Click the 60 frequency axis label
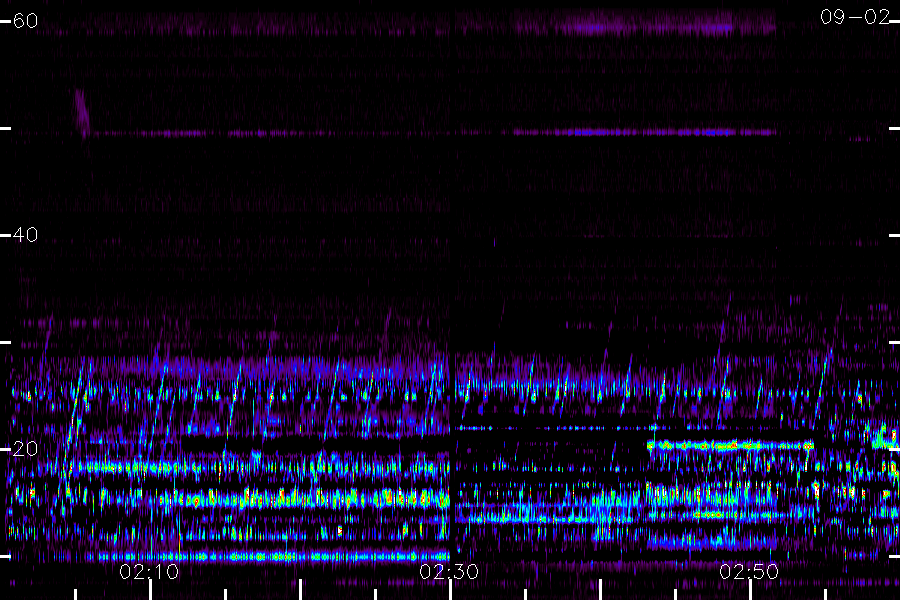The height and width of the screenshot is (600, 900). point(25,21)
